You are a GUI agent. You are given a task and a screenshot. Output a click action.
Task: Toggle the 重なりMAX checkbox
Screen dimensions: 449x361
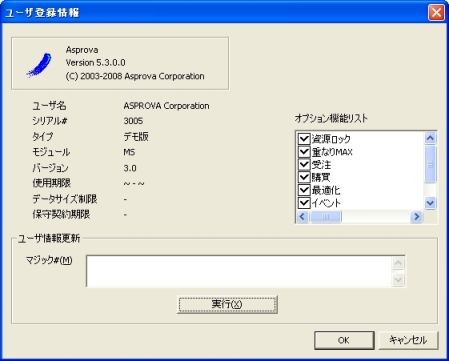[304, 152]
